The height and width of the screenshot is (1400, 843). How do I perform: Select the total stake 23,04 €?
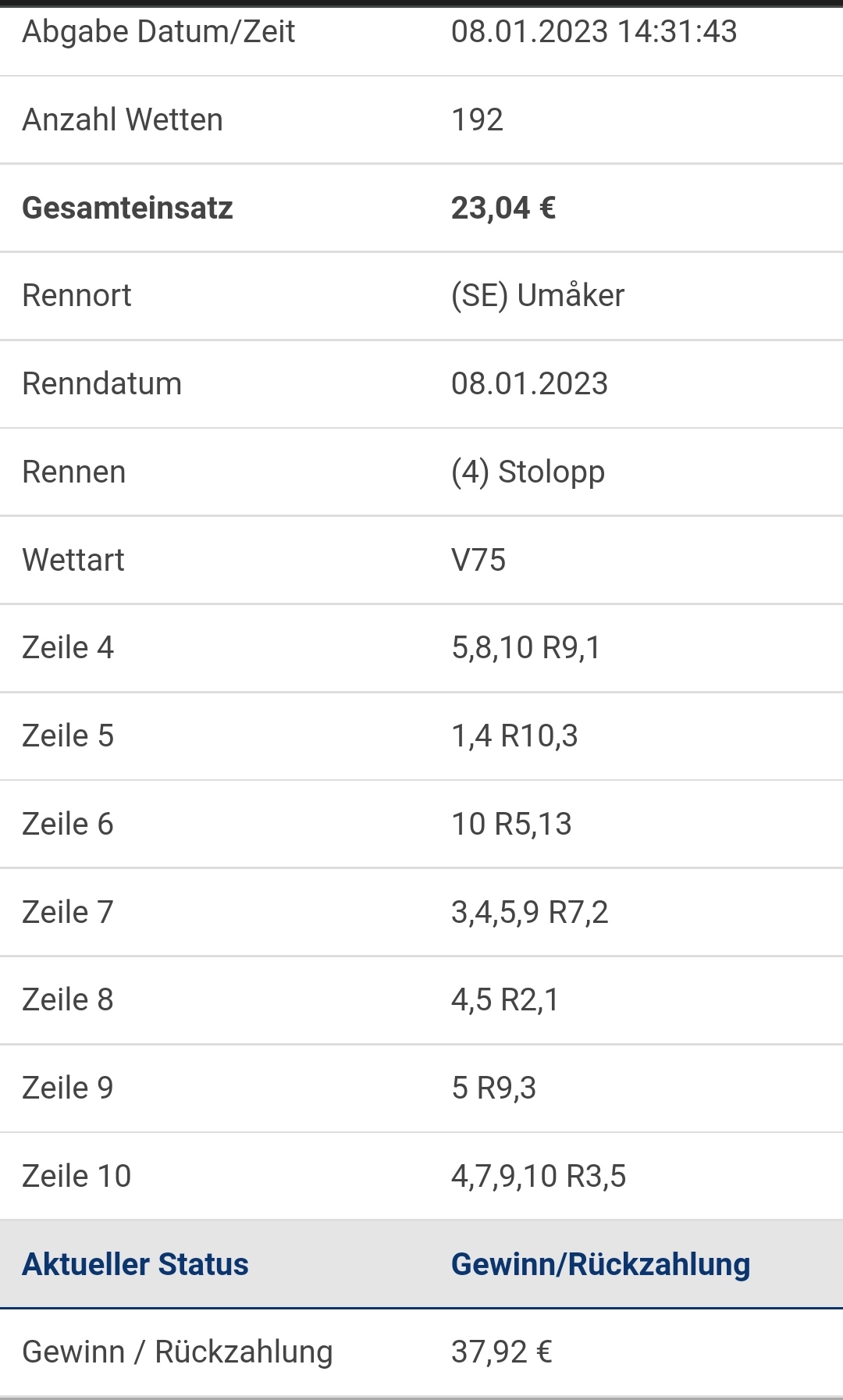[503, 208]
